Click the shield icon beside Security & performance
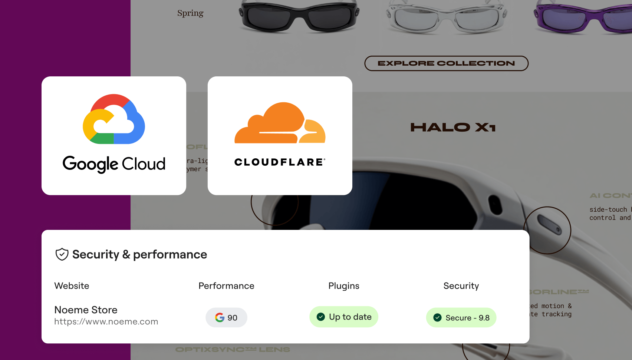 click(62, 254)
